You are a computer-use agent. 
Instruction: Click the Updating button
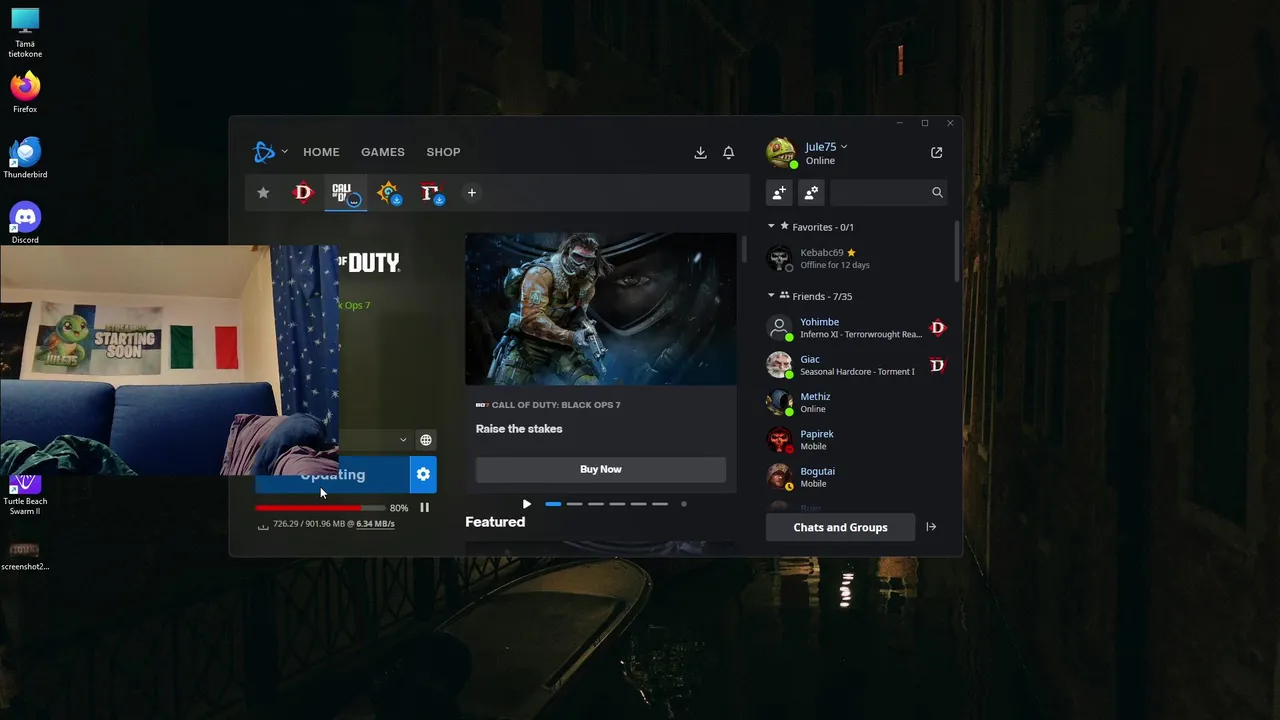(x=333, y=475)
